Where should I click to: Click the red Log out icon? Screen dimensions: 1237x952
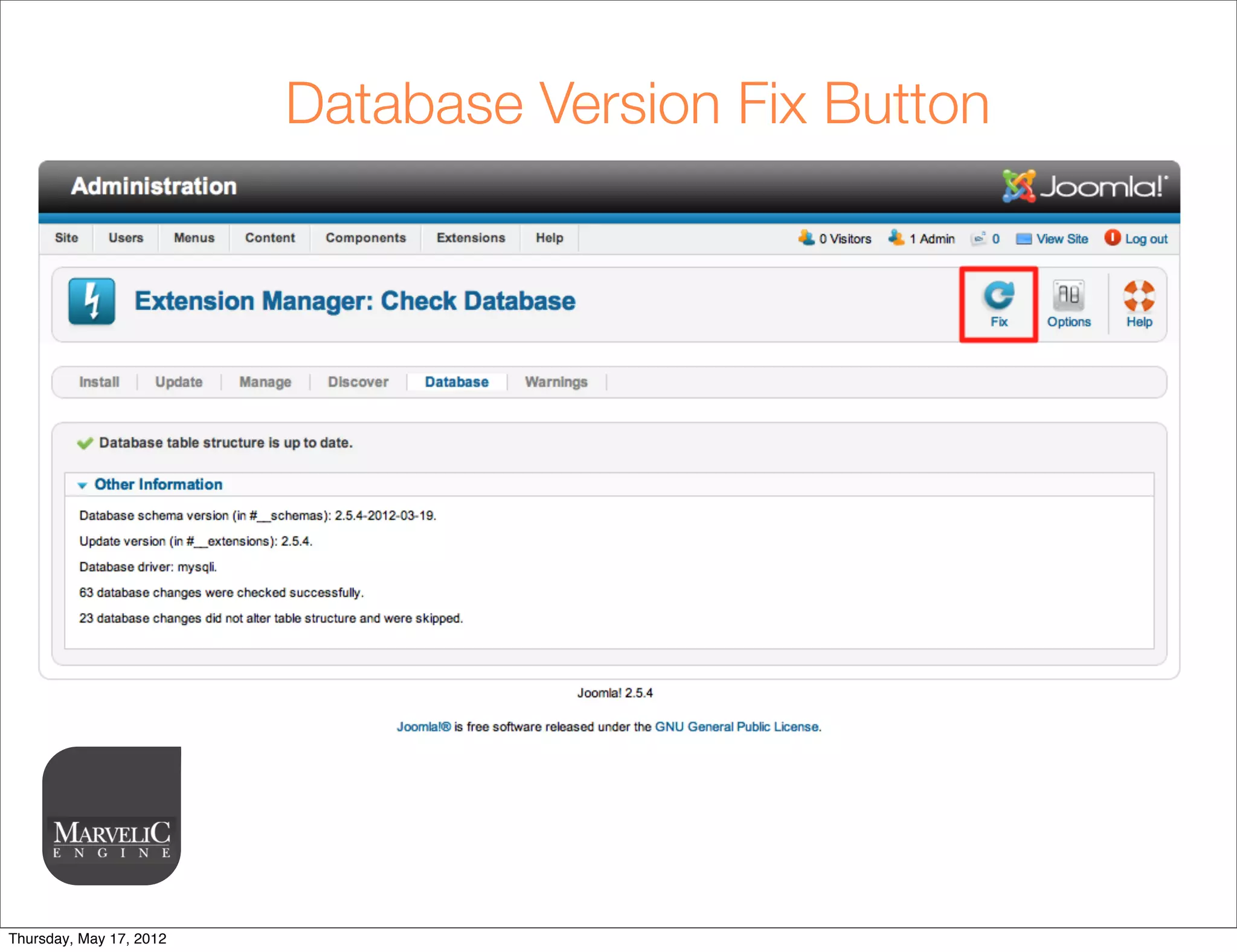point(1113,238)
